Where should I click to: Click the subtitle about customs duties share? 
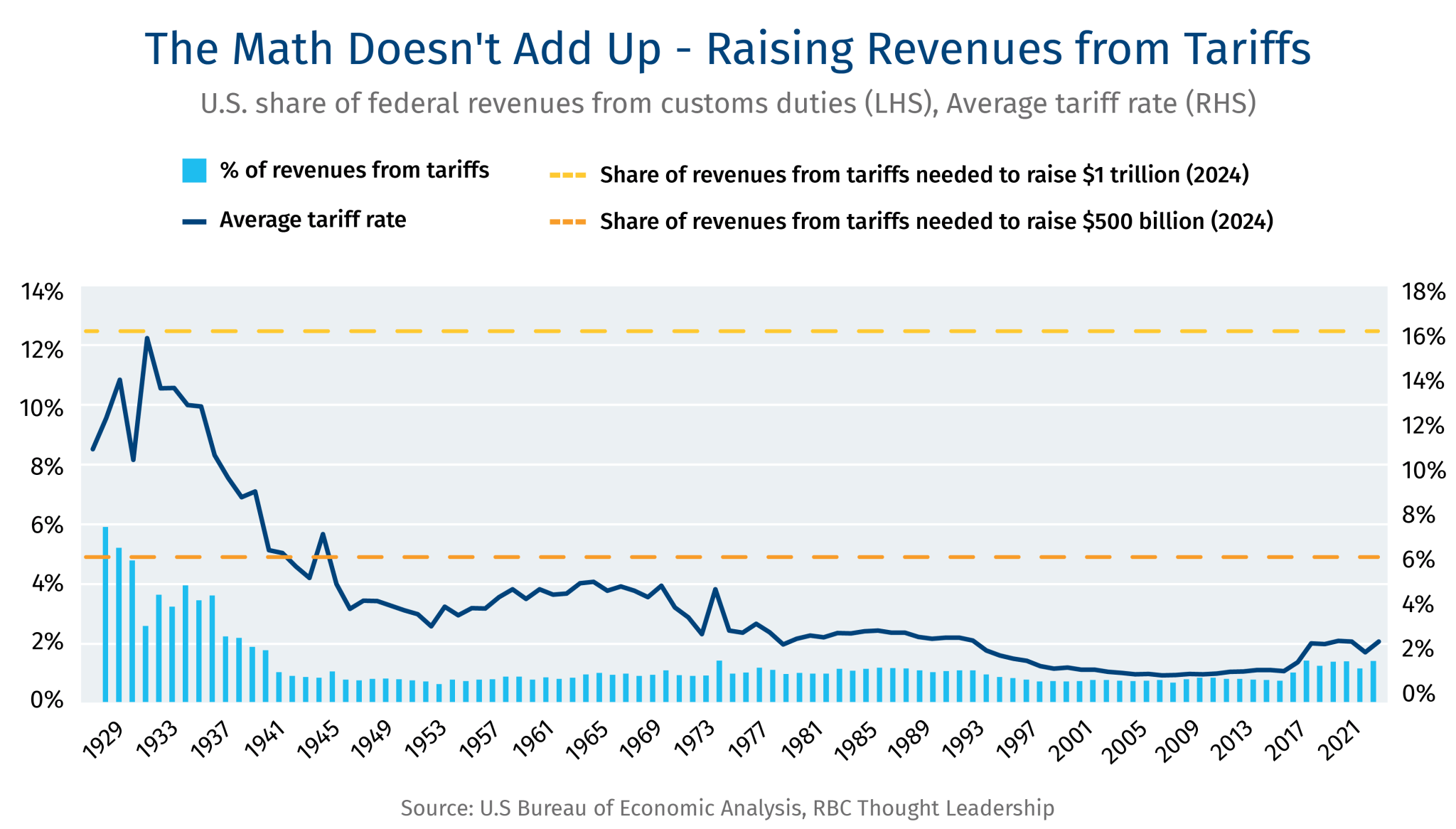(728, 104)
